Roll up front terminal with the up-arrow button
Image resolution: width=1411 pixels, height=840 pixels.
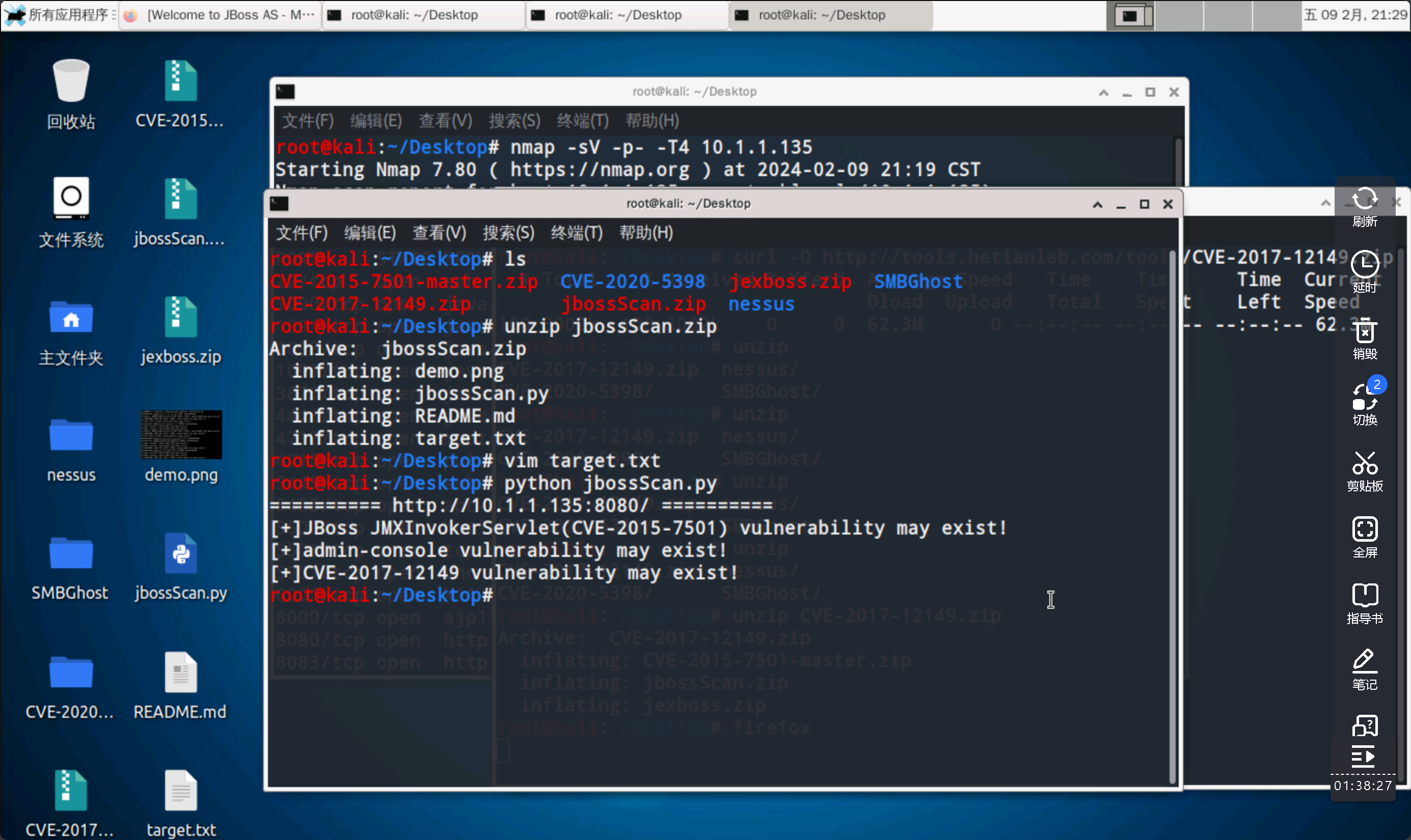pos(1097,204)
